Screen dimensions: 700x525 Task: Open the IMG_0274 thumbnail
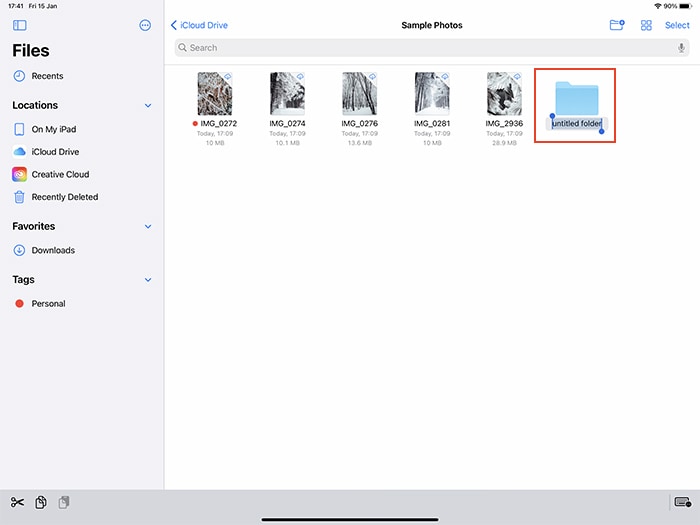point(288,94)
